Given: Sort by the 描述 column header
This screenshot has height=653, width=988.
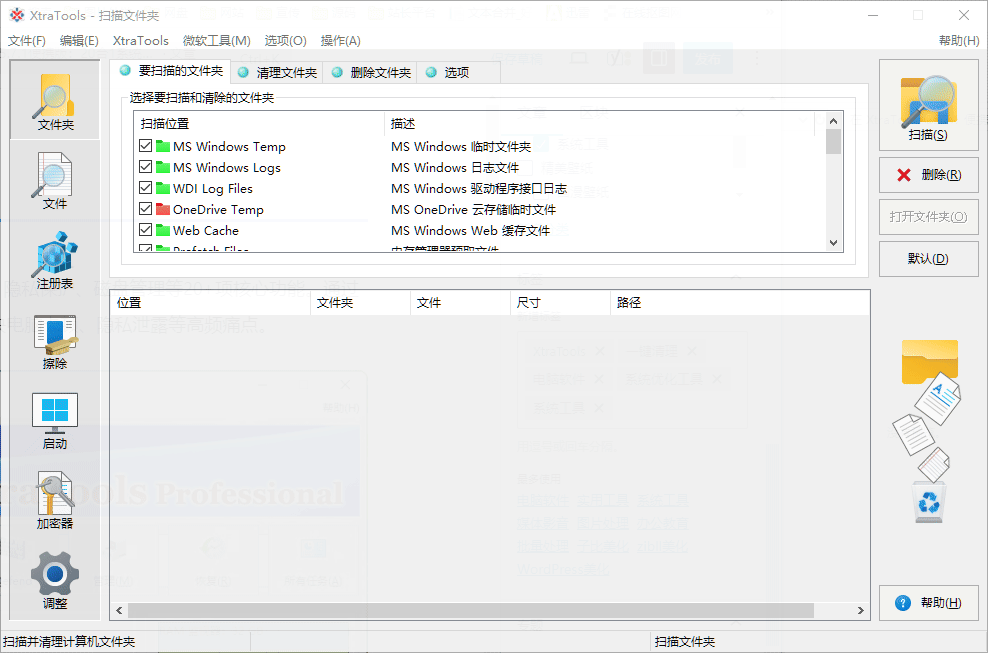Looking at the screenshot, I should tap(599, 124).
